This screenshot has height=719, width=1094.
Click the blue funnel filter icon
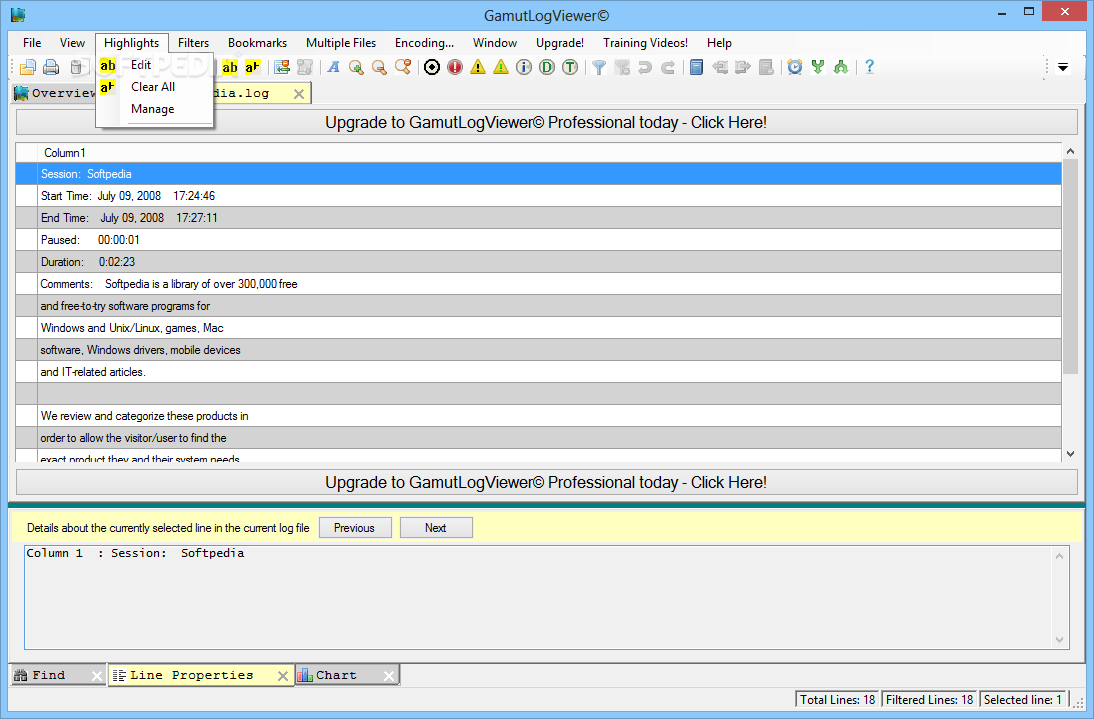coord(599,67)
